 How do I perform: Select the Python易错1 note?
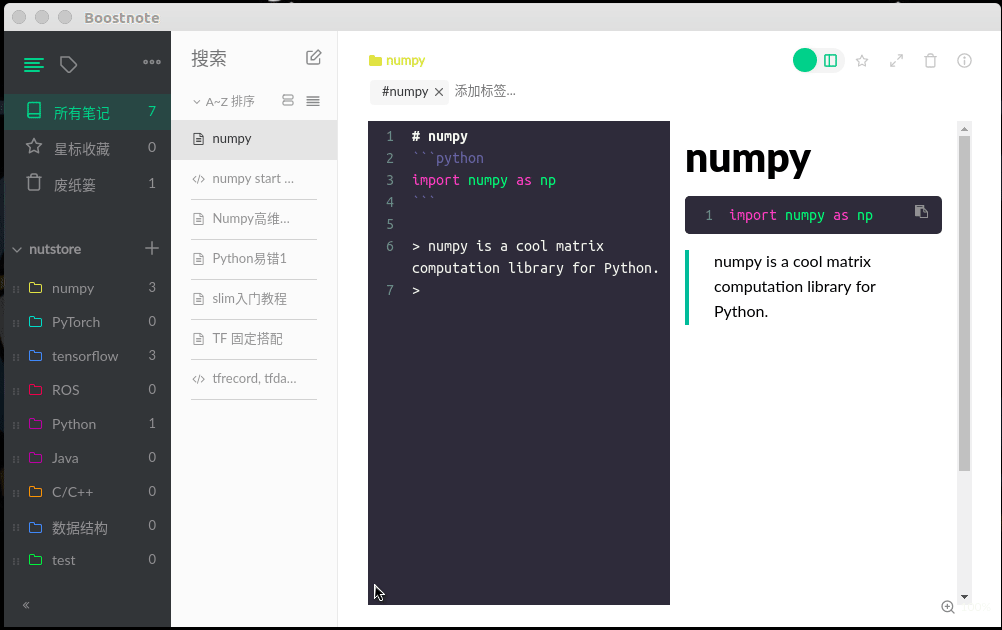point(254,259)
